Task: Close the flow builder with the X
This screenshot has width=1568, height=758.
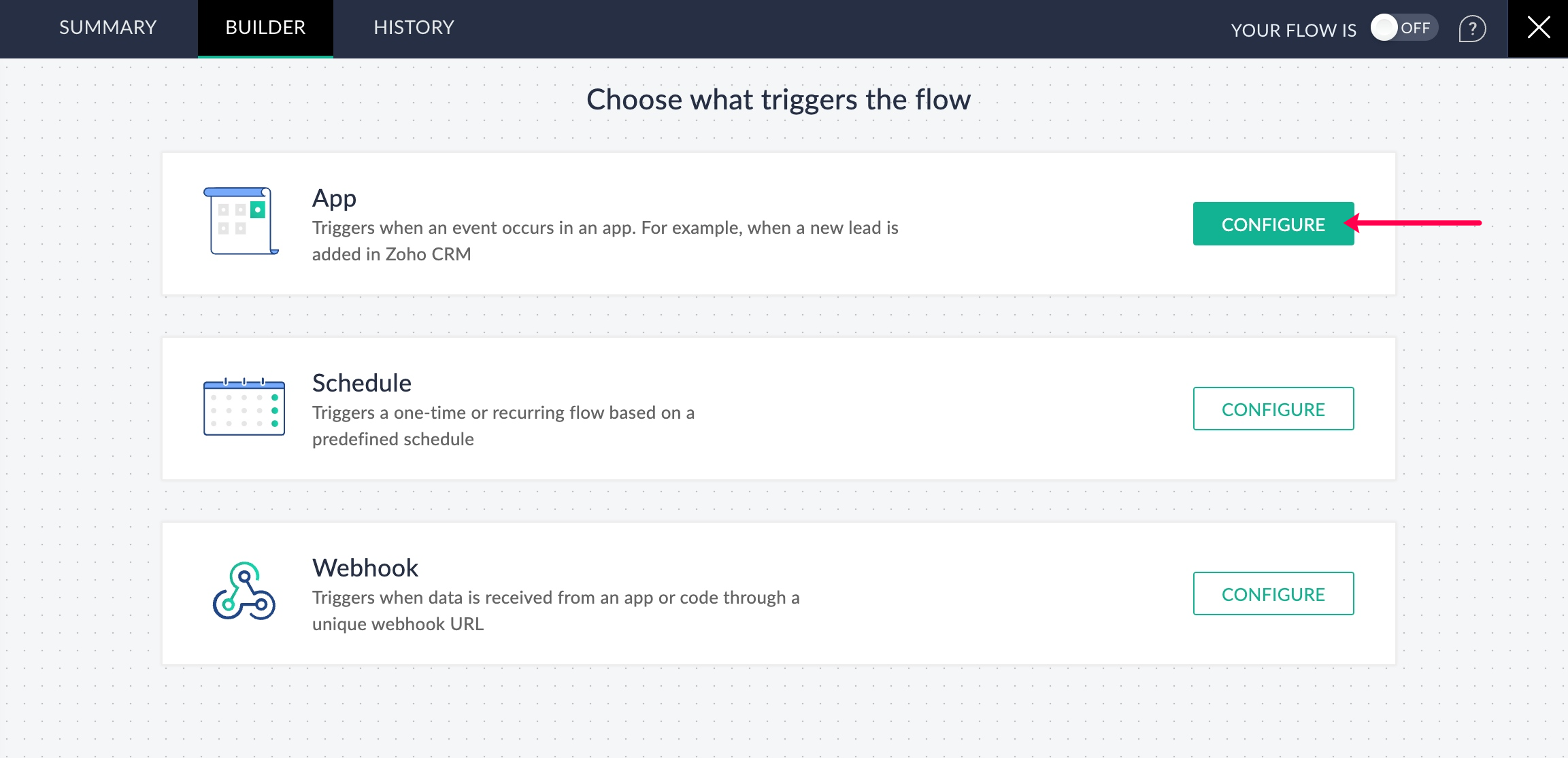Action: click(1538, 28)
